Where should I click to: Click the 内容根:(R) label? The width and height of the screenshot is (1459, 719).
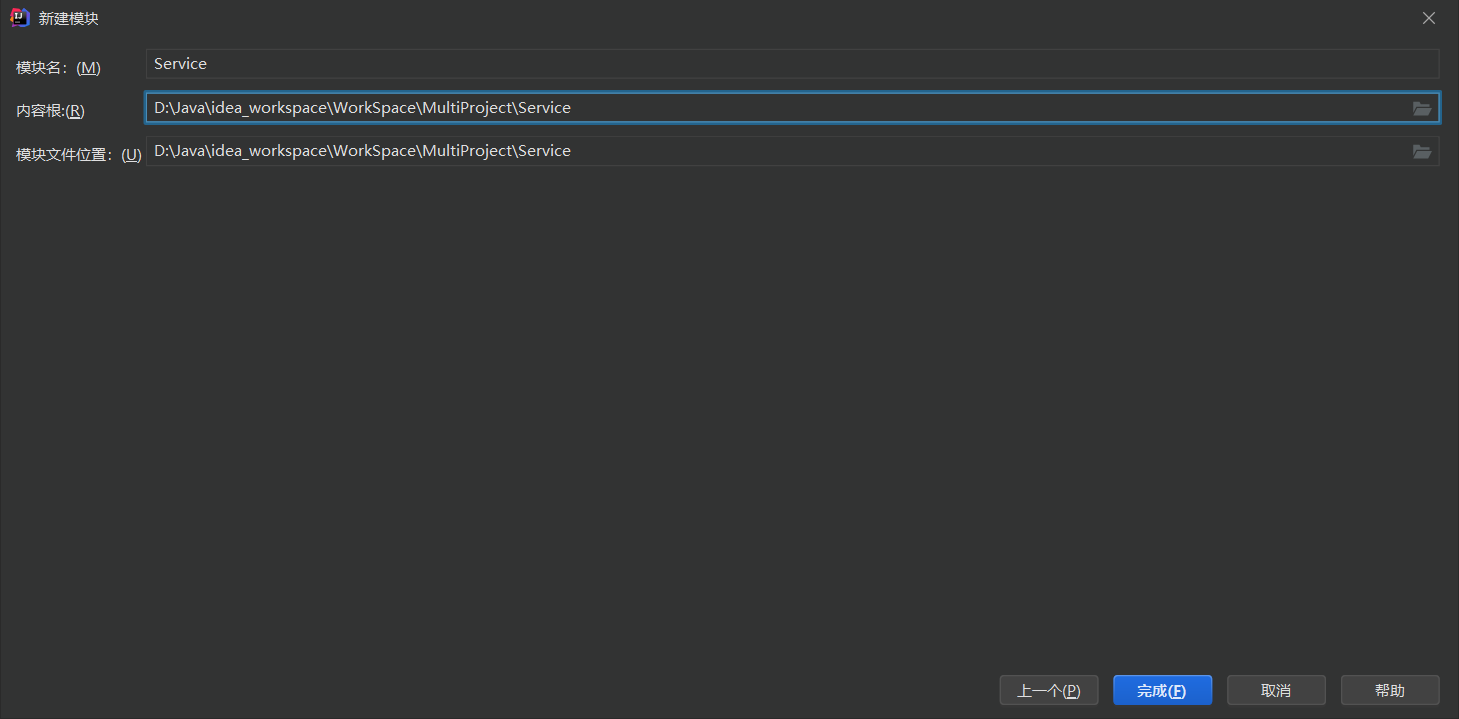(50, 111)
